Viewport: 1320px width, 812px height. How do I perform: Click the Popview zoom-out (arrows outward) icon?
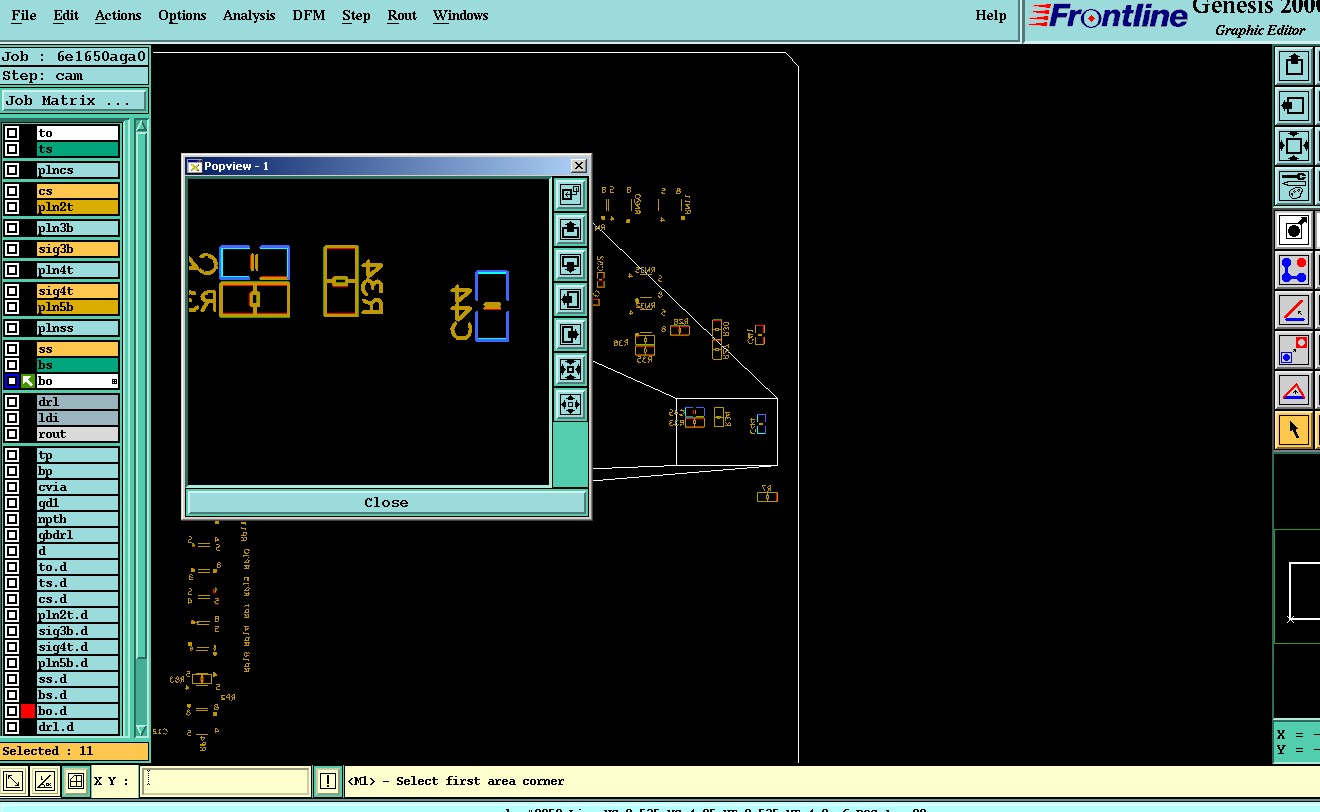570,405
